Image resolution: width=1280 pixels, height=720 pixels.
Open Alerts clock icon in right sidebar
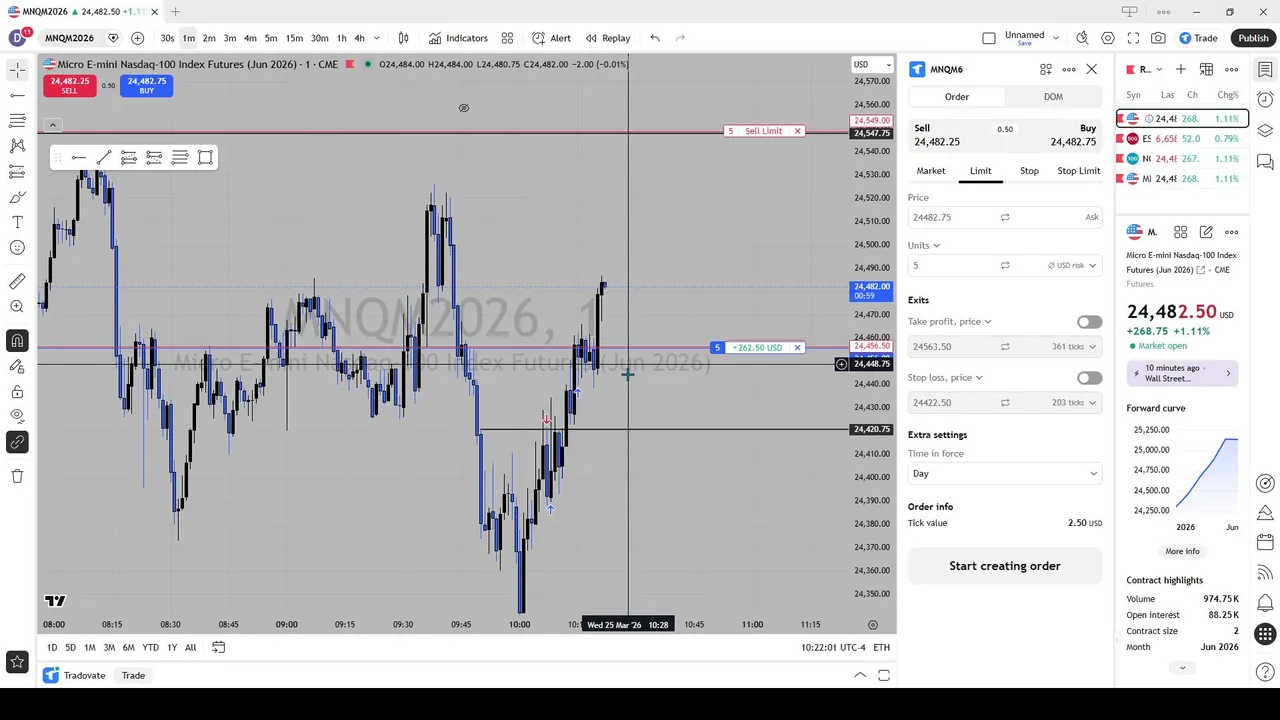tap(1265, 100)
